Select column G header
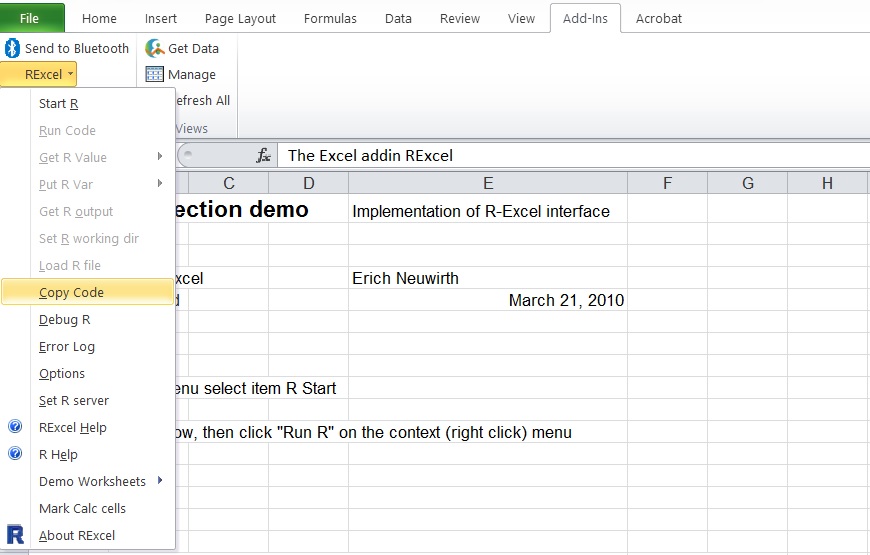The height and width of the screenshot is (555, 870). (x=747, y=183)
